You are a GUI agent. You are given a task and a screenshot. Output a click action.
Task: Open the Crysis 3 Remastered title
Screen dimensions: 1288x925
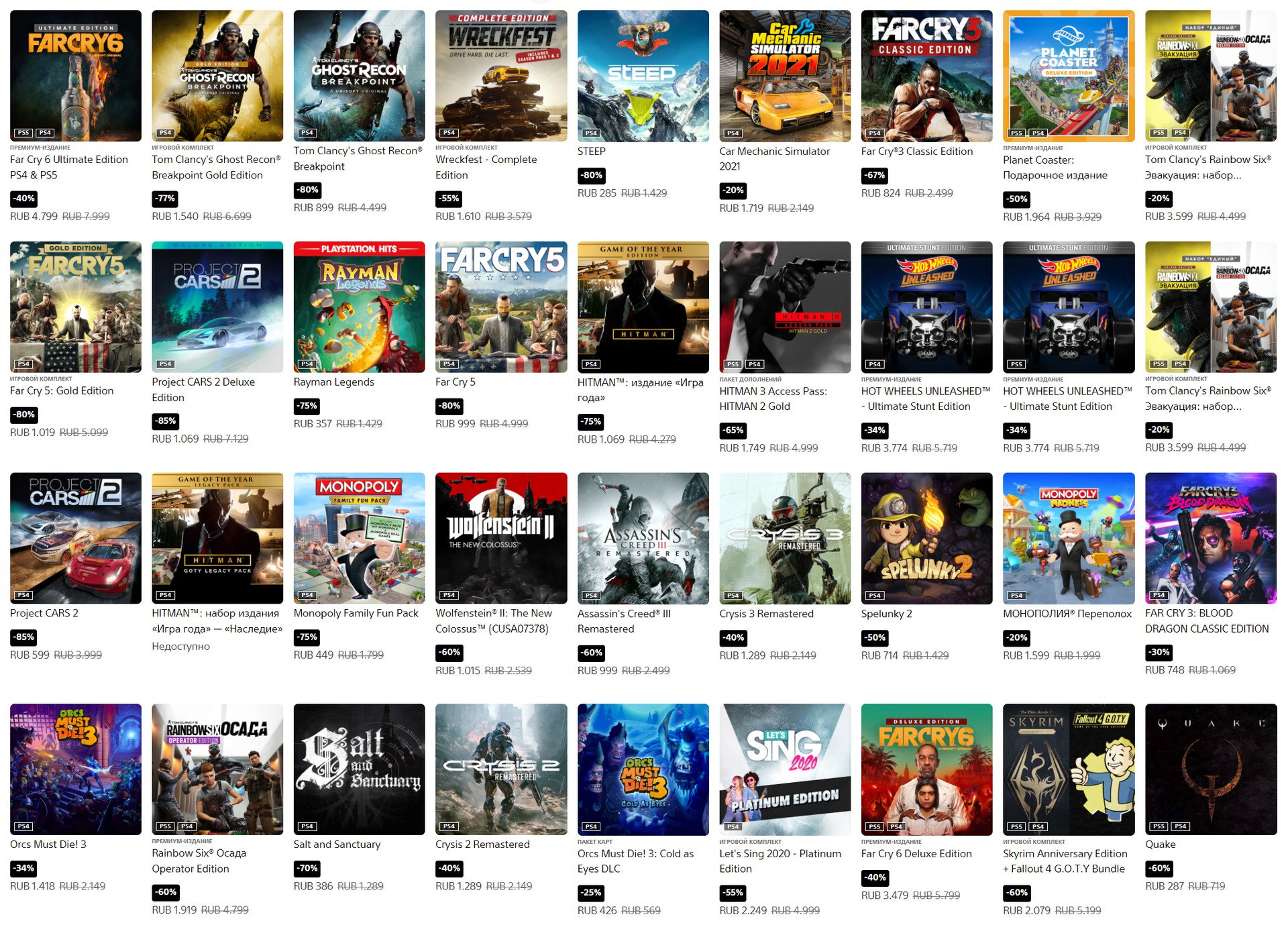point(766,614)
